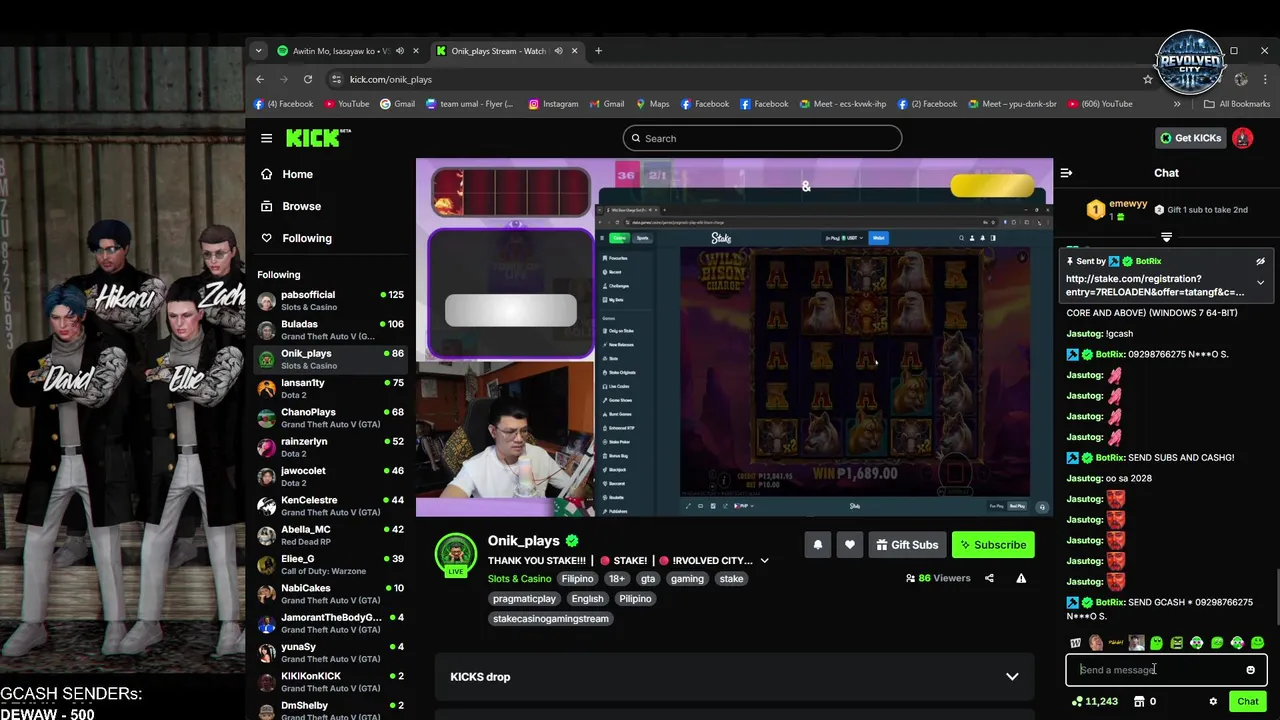This screenshot has height=720, width=1280.
Task: Go to Home in sidebar
Action: coord(297,174)
